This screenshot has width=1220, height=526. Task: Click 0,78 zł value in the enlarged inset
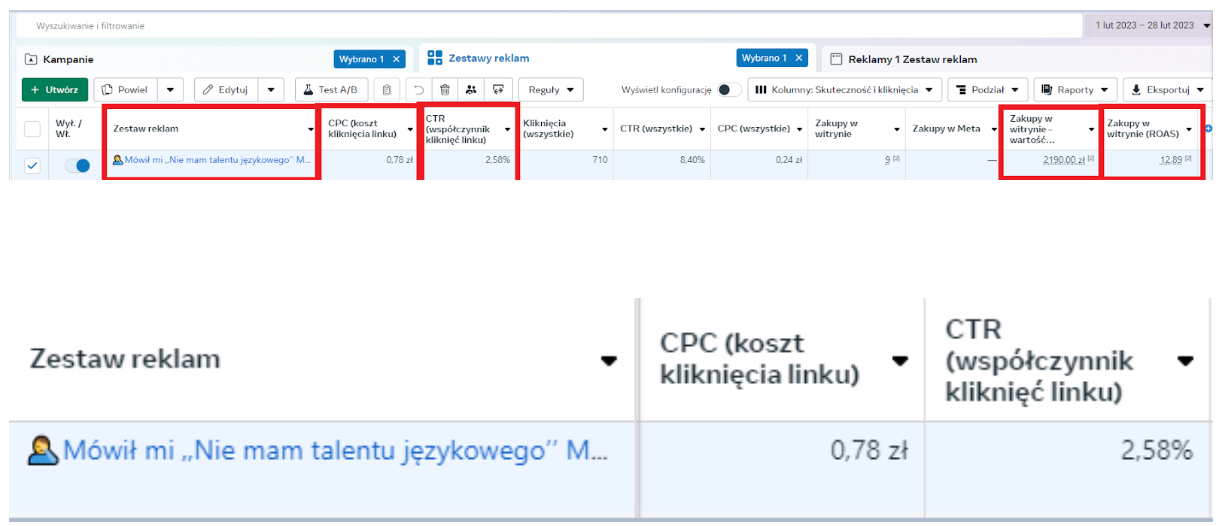868,451
